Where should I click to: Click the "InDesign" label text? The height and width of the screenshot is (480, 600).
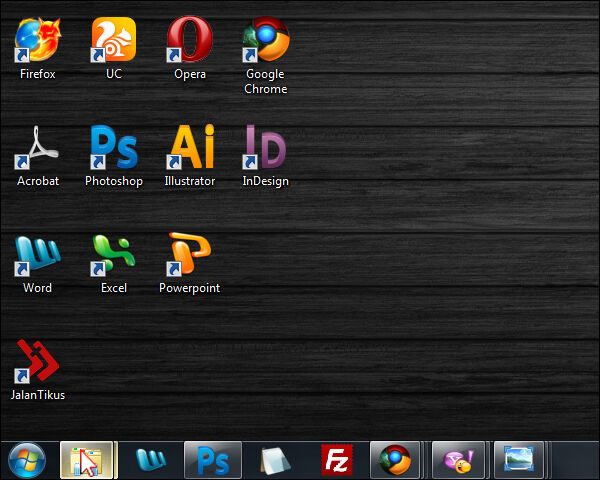pyautogui.click(x=266, y=181)
